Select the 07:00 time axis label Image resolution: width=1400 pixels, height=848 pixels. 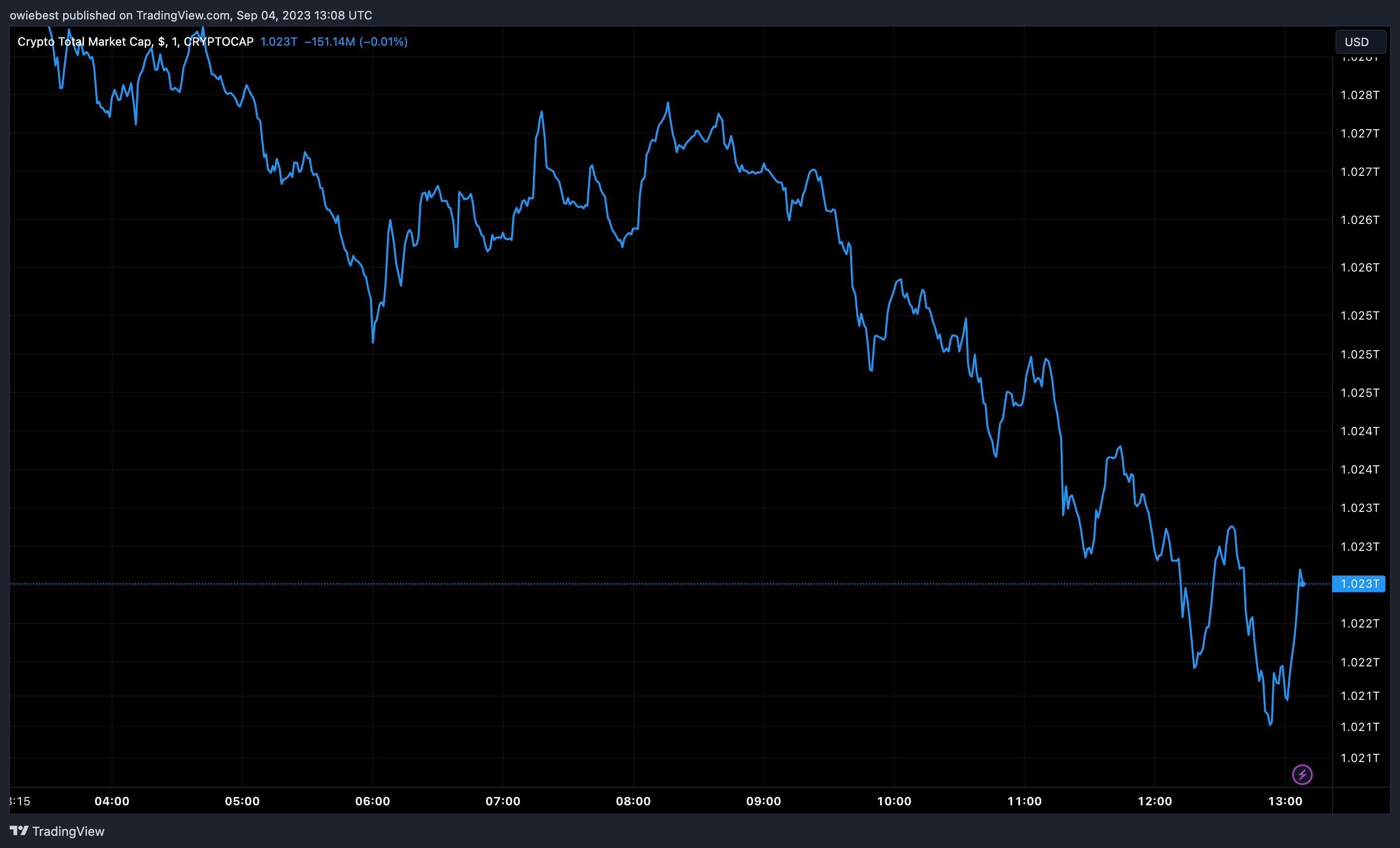[503, 801]
